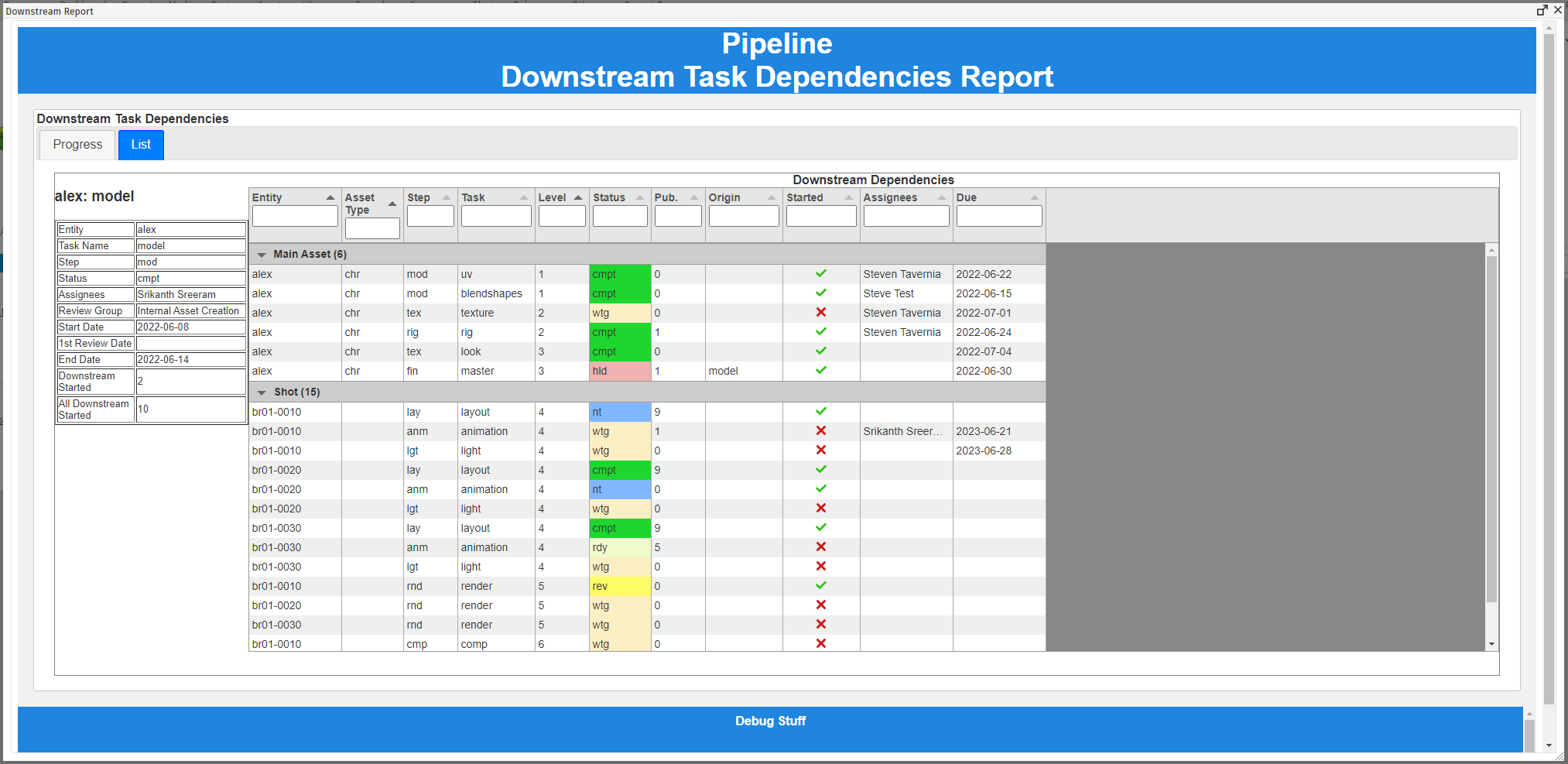Click the Started X for br01-0010 animation
Screen dimensions: 1568x764
click(821, 430)
